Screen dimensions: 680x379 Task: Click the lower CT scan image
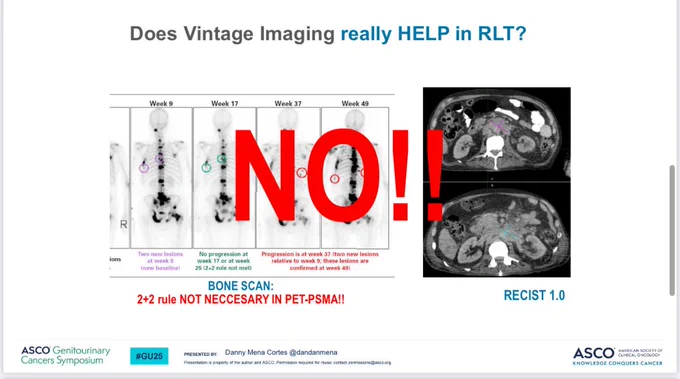(x=497, y=230)
